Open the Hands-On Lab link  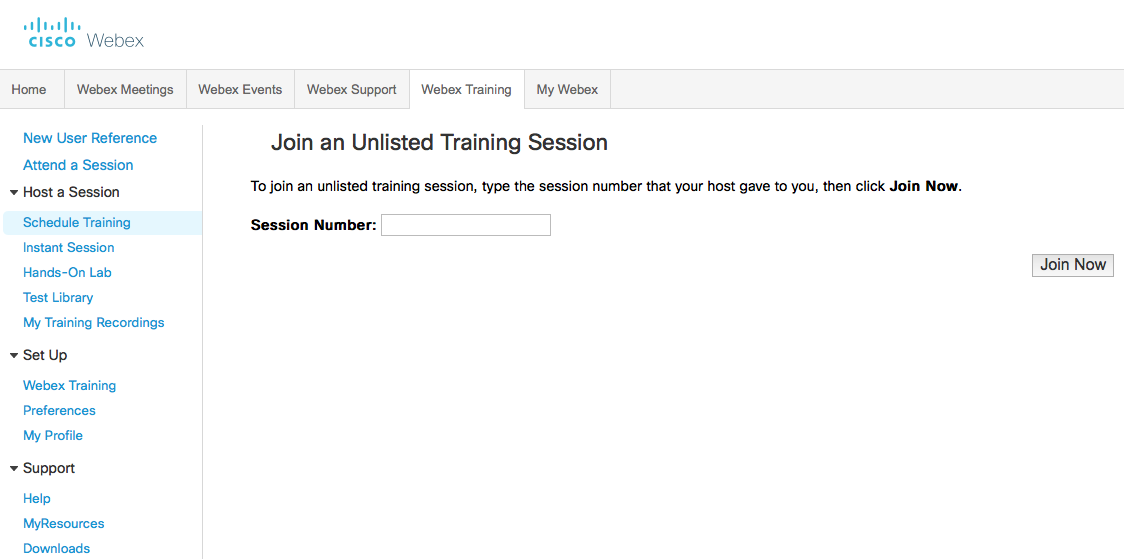pos(67,272)
